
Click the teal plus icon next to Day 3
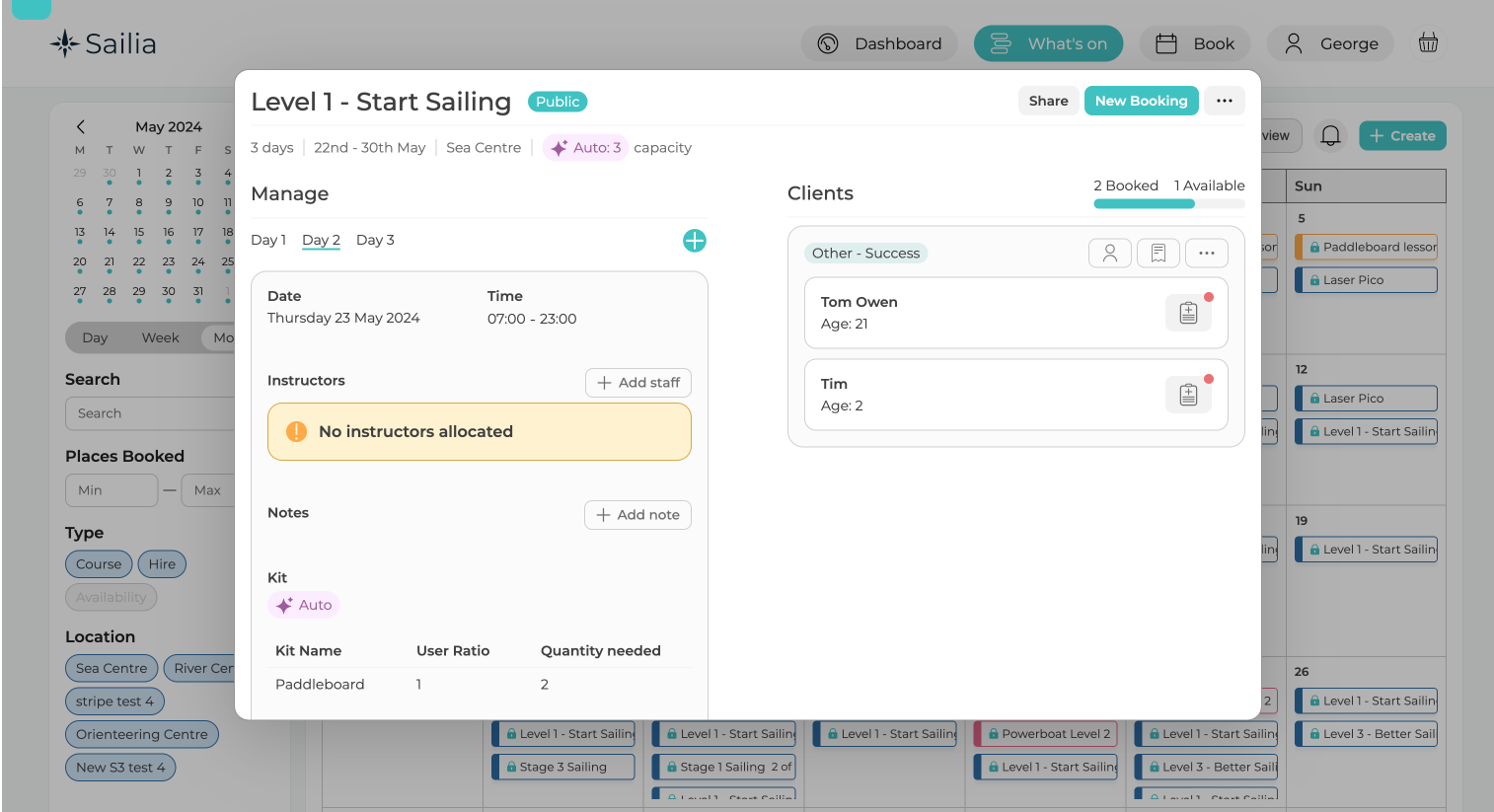pos(695,240)
